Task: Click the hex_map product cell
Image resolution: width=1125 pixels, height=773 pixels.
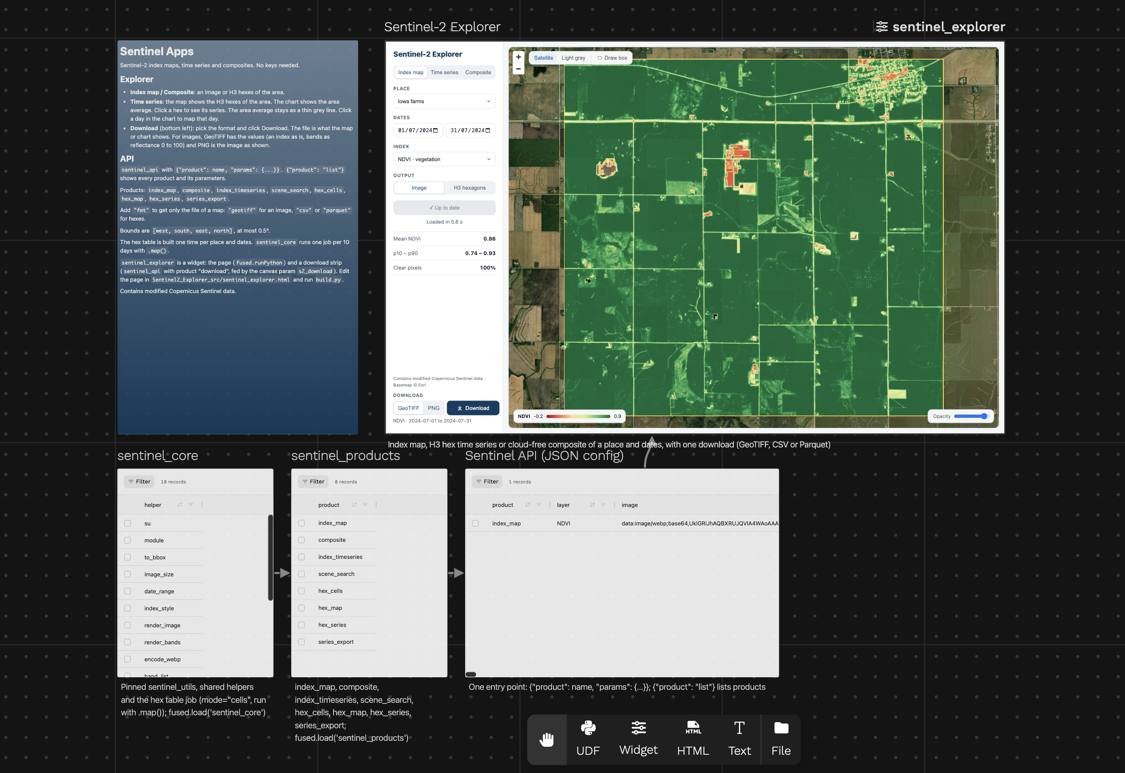Action: coord(330,608)
